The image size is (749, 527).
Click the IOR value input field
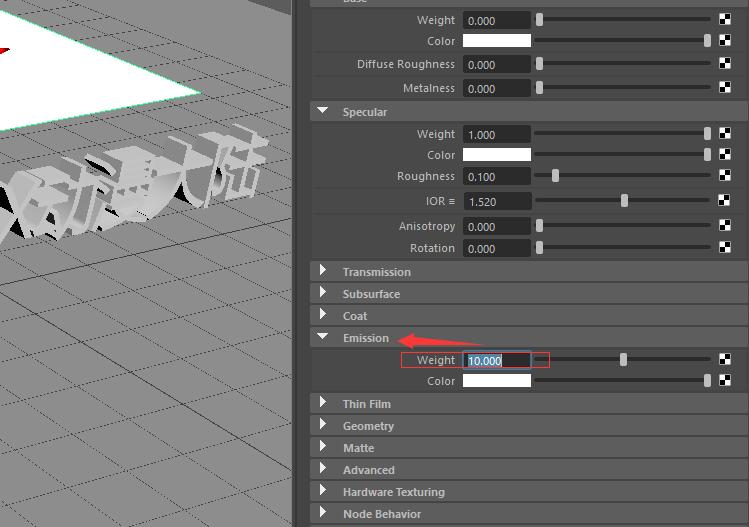tap(497, 202)
